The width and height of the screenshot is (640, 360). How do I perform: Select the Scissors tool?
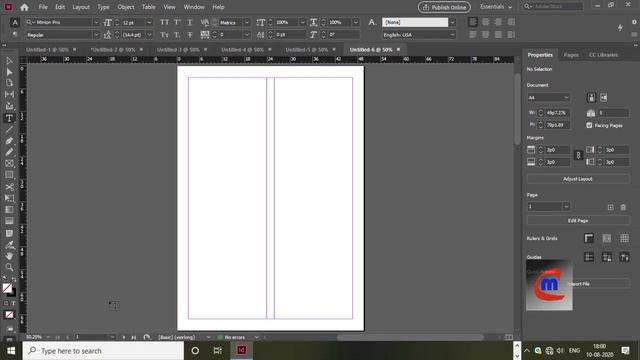point(9,187)
